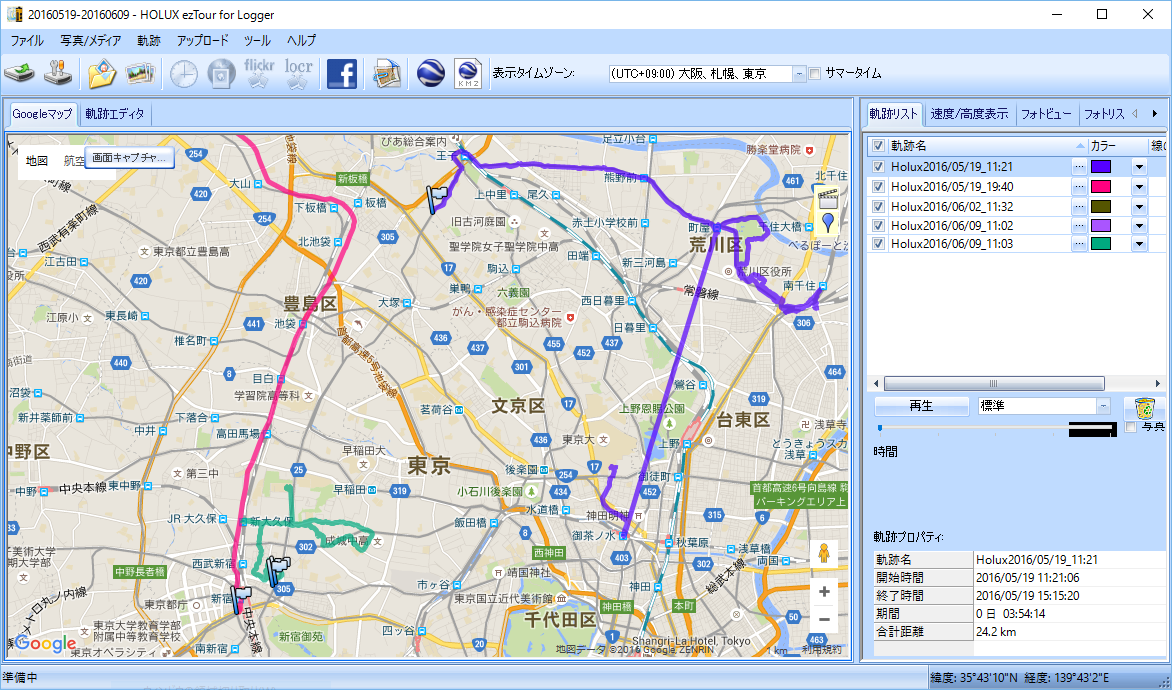The height and width of the screenshot is (690, 1172).
Task: Open color dropdown for Holux2016/05/19_11:21
Action: pos(1139,167)
